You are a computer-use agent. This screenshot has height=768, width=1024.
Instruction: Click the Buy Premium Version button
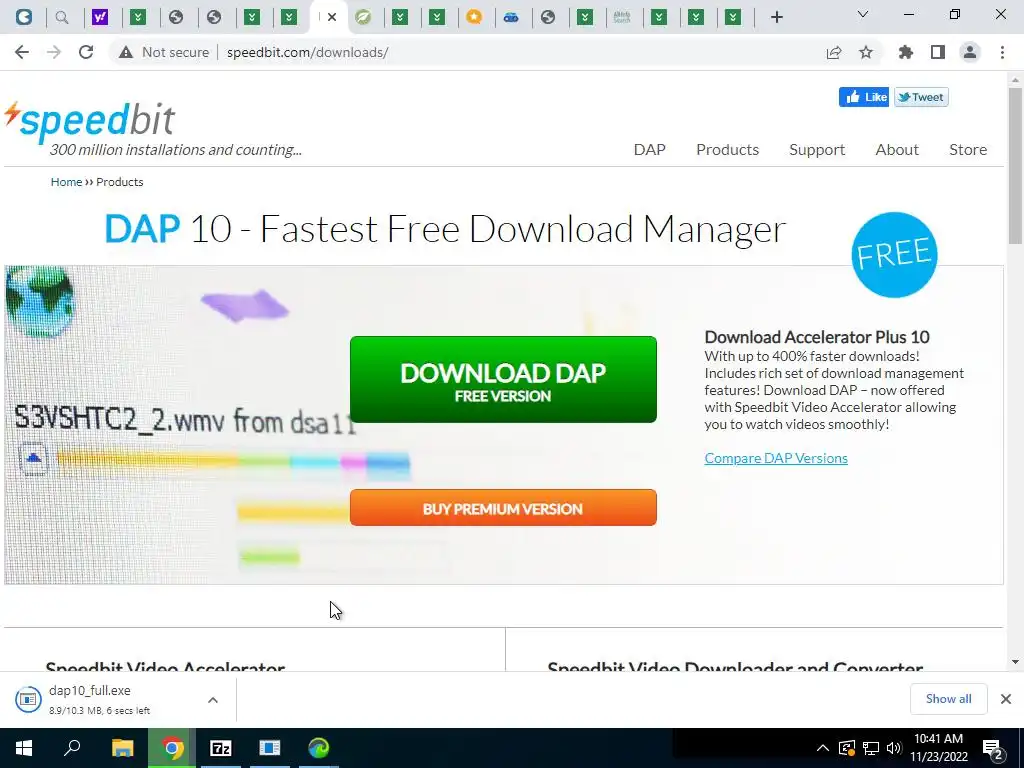[503, 507]
